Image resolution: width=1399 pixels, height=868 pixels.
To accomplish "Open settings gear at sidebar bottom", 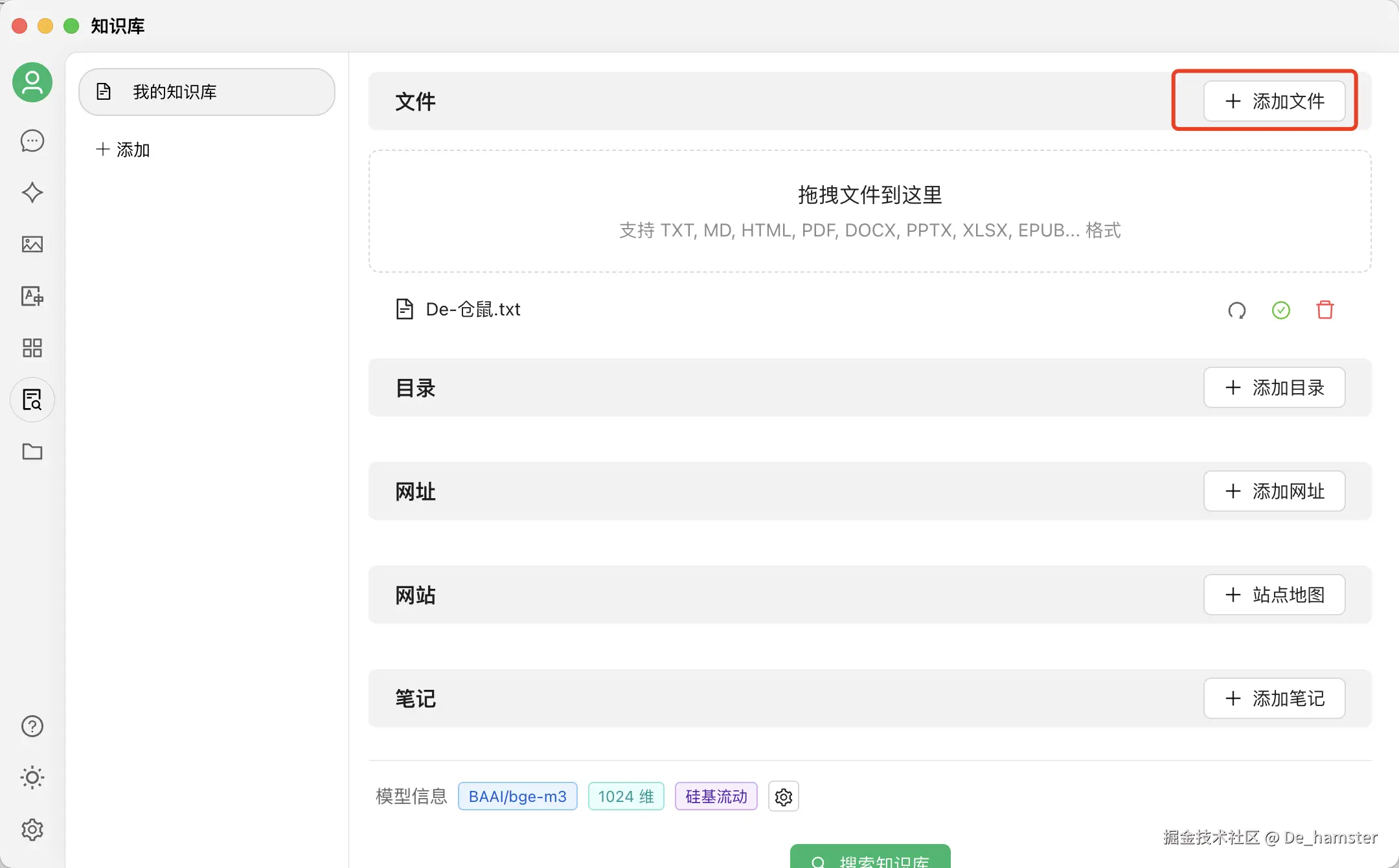I will pos(32,829).
